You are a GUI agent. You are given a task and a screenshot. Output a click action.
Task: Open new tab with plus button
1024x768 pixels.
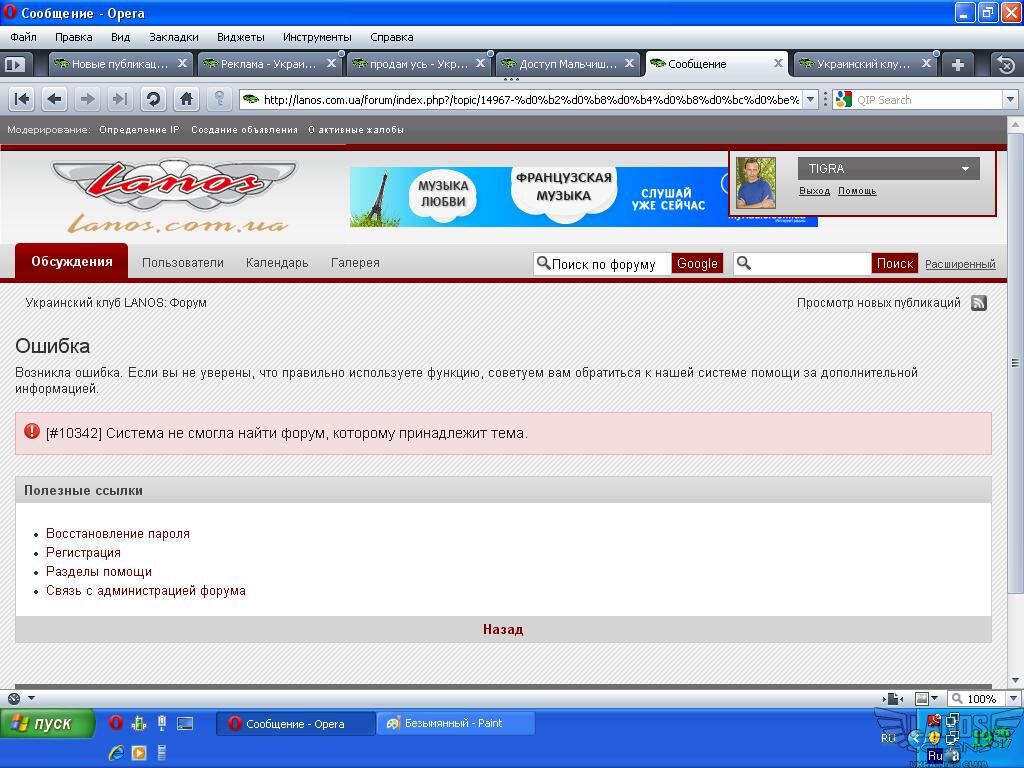(x=957, y=64)
